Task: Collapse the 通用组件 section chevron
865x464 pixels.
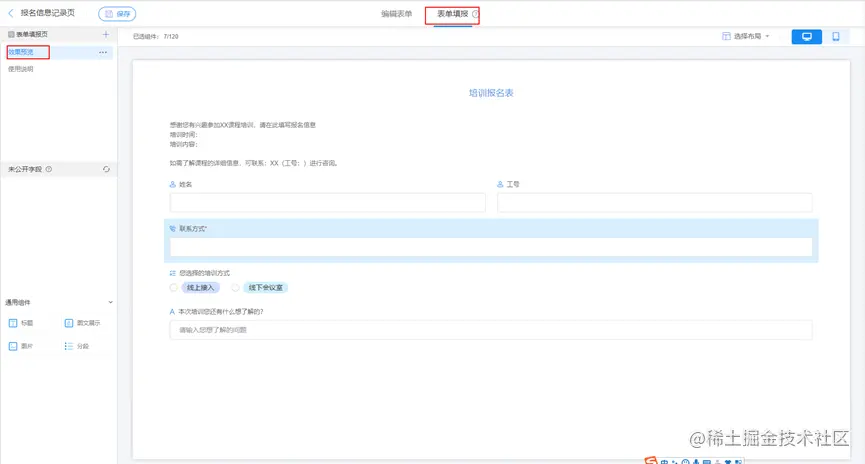Action: pos(110,302)
